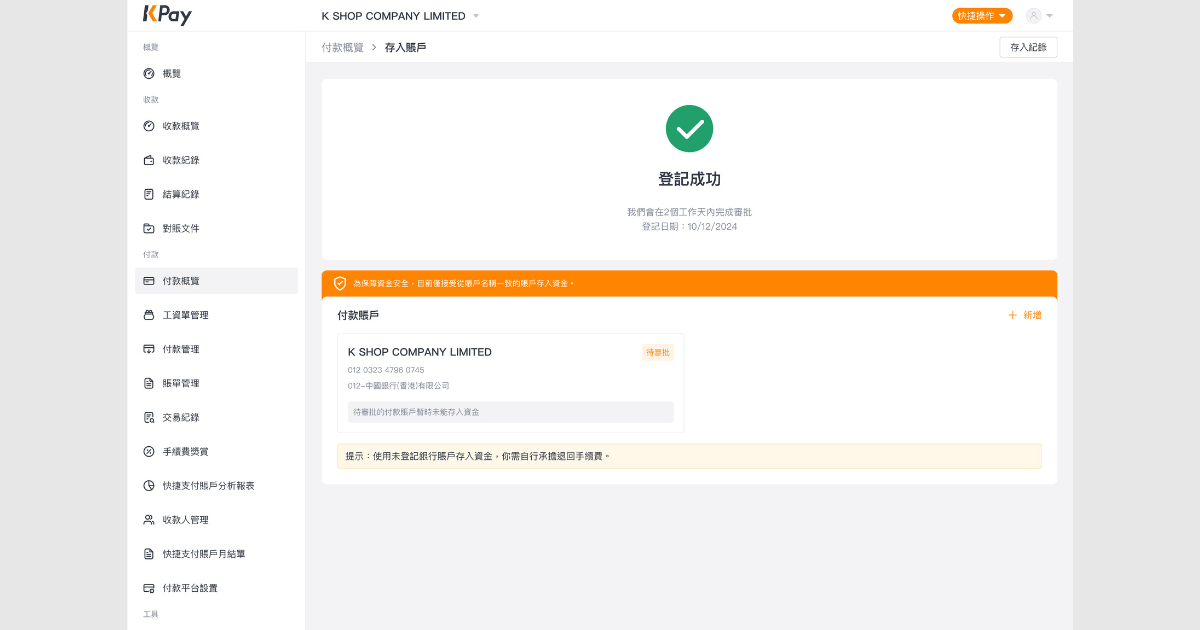Expand the arrow beside the user avatar
This screenshot has height=630, width=1200.
pyautogui.click(x=1050, y=16)
